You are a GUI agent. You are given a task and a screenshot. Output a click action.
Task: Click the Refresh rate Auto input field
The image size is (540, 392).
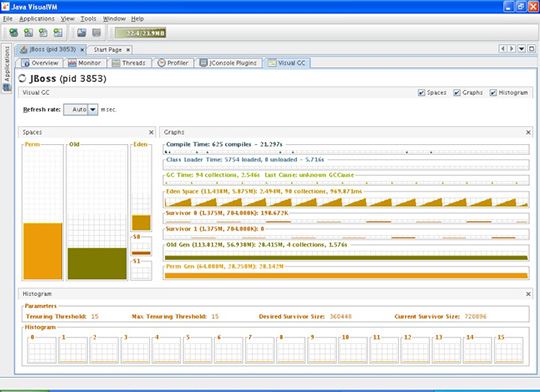point(76,110)
